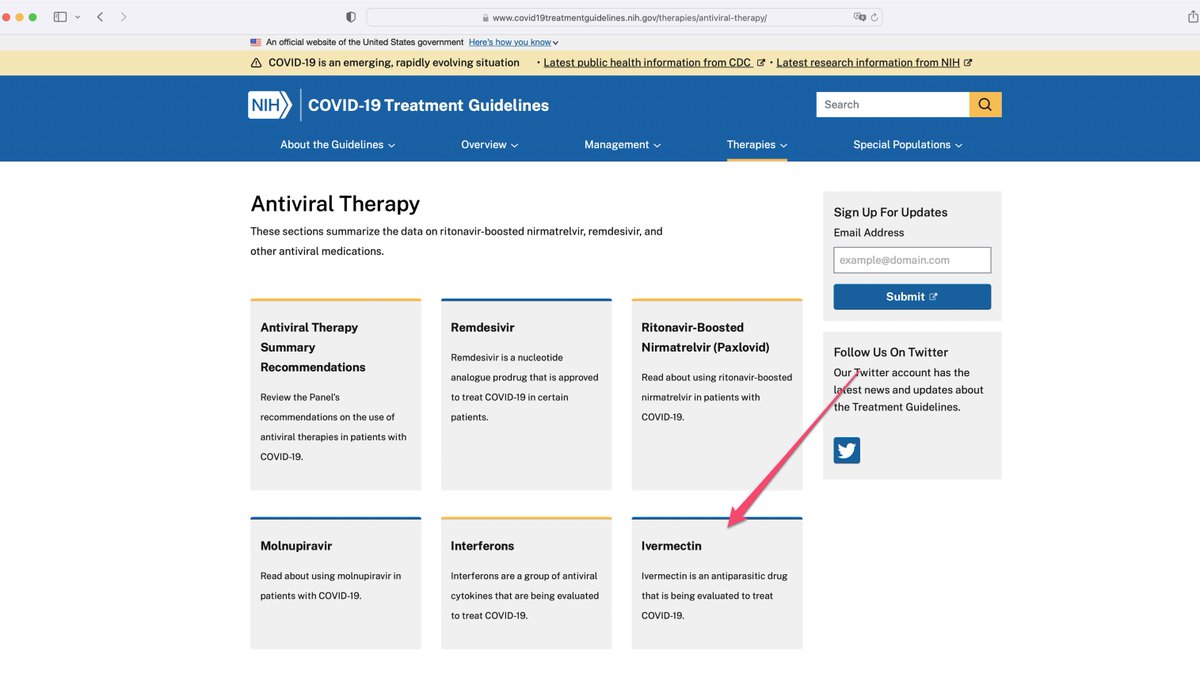Open the Molnupiravir card
This screenshot has height=674, width=1200.
(336, 583)
